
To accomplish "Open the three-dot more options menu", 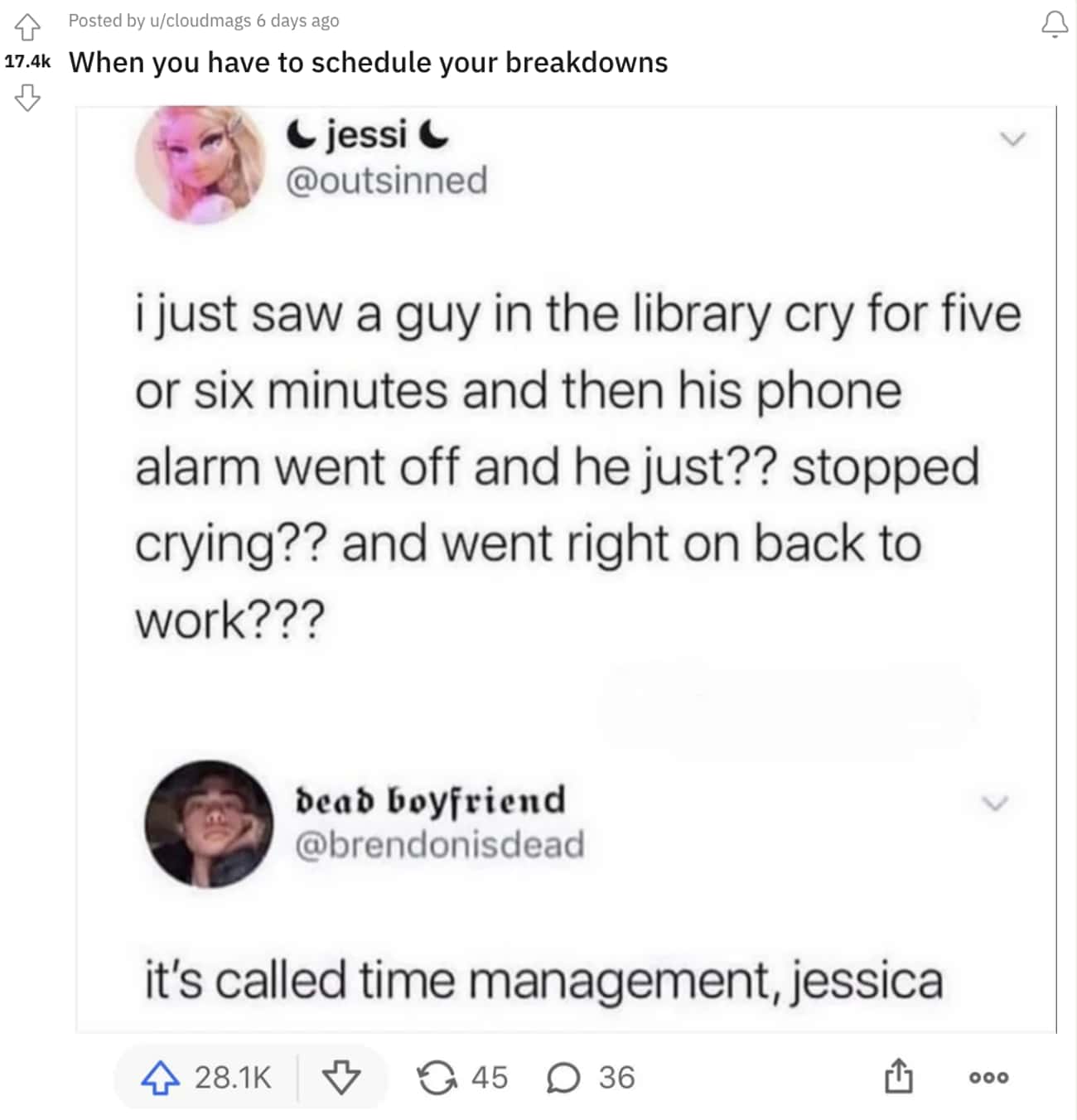I will coord(988,1078).
